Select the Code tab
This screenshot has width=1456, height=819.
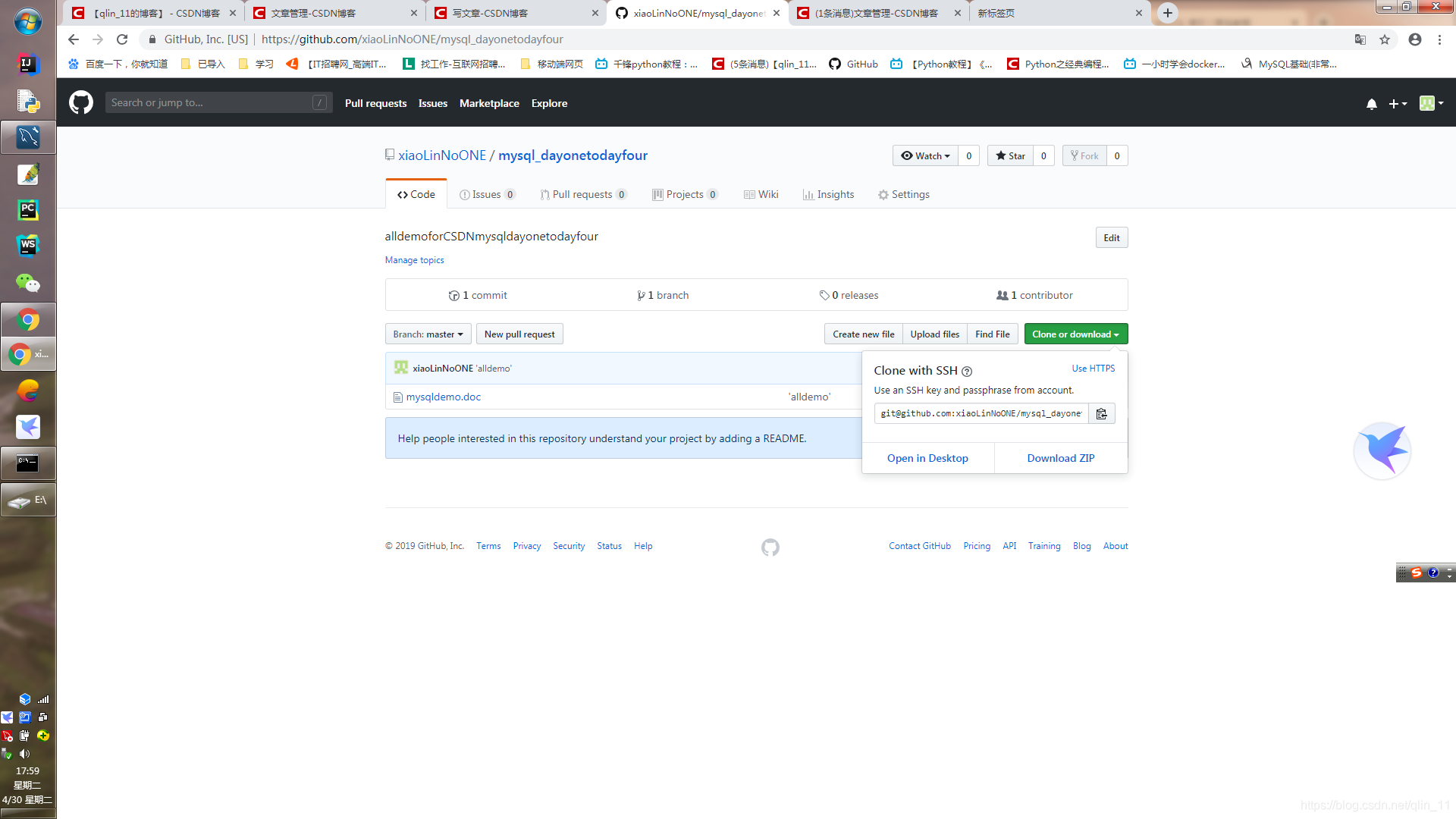click(416, 195)
